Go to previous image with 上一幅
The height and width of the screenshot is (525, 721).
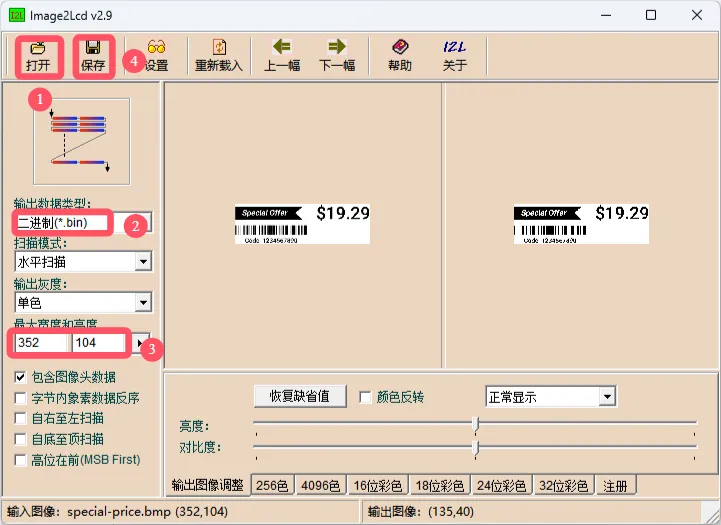(282, 57)
